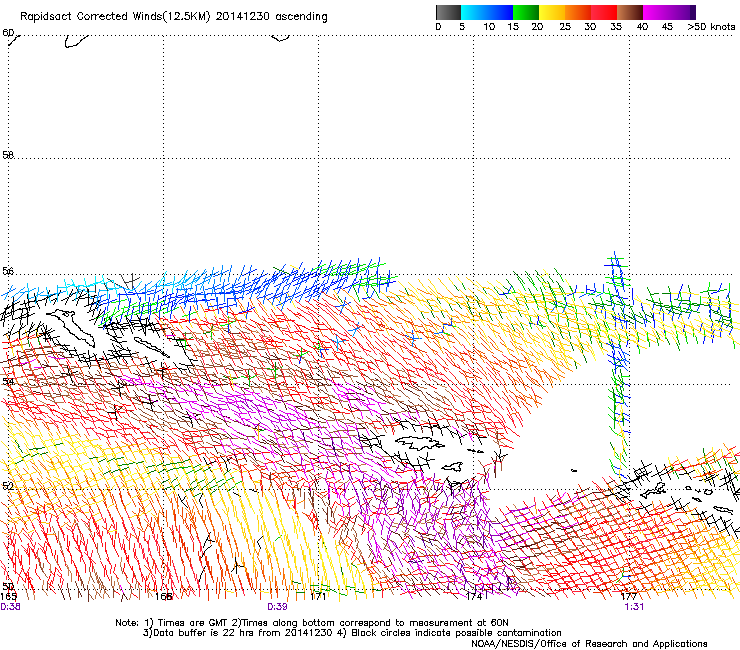Click the NOAA/NESDIS credit line
Screen dimensions: 740x650
tap(589, 644)
